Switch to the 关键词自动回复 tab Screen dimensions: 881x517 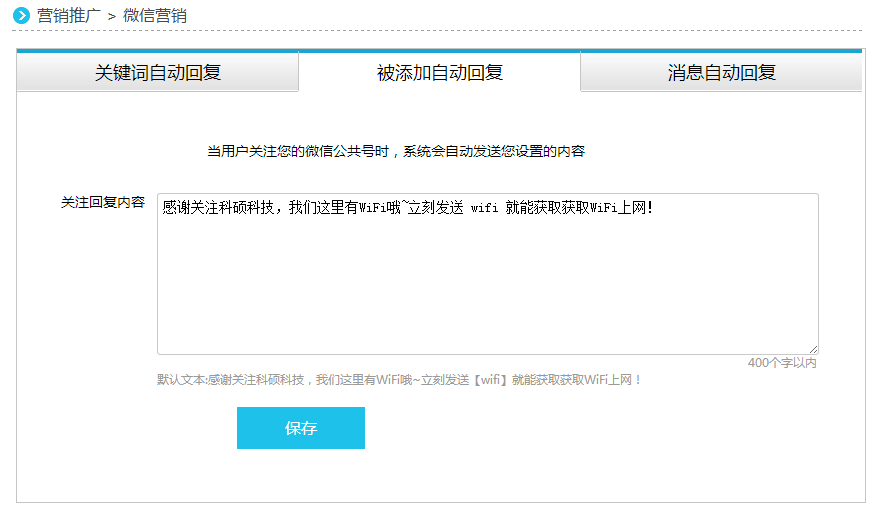click(158, 72)
